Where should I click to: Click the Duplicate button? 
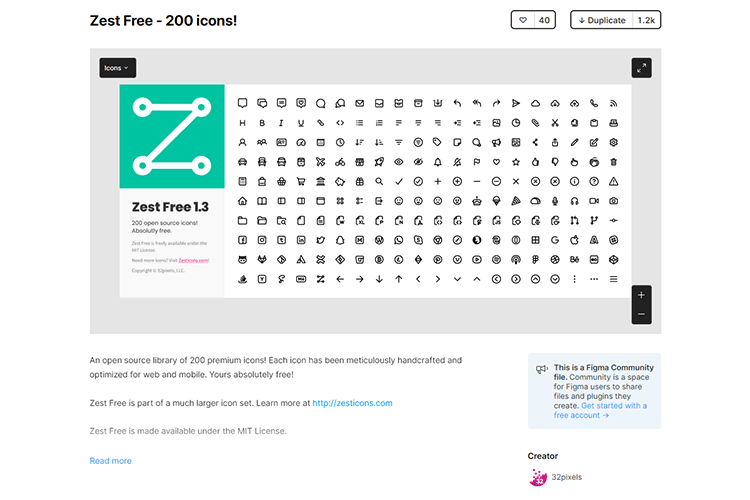click(600, 20)
